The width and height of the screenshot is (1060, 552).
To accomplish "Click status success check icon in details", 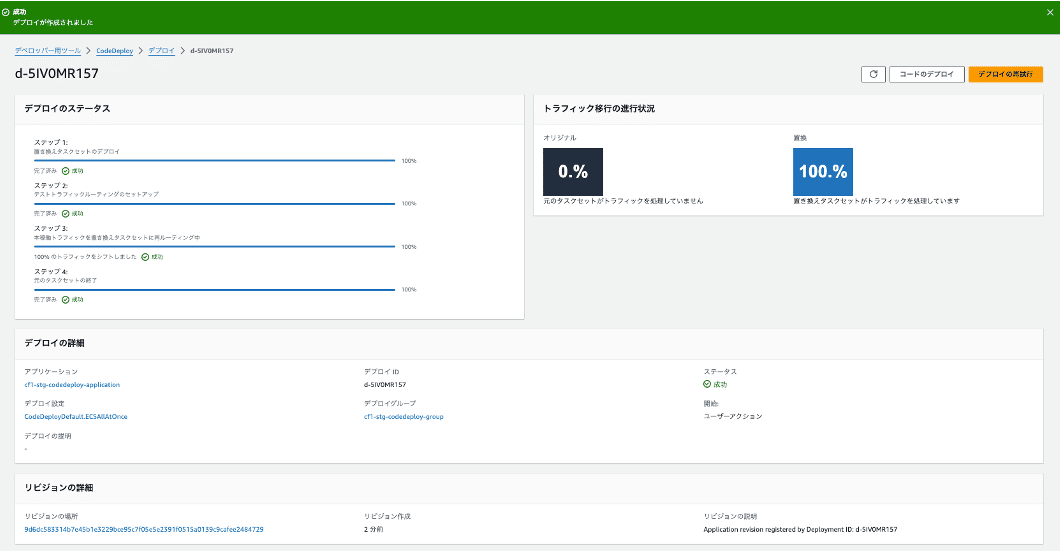I will click(707, 384).
